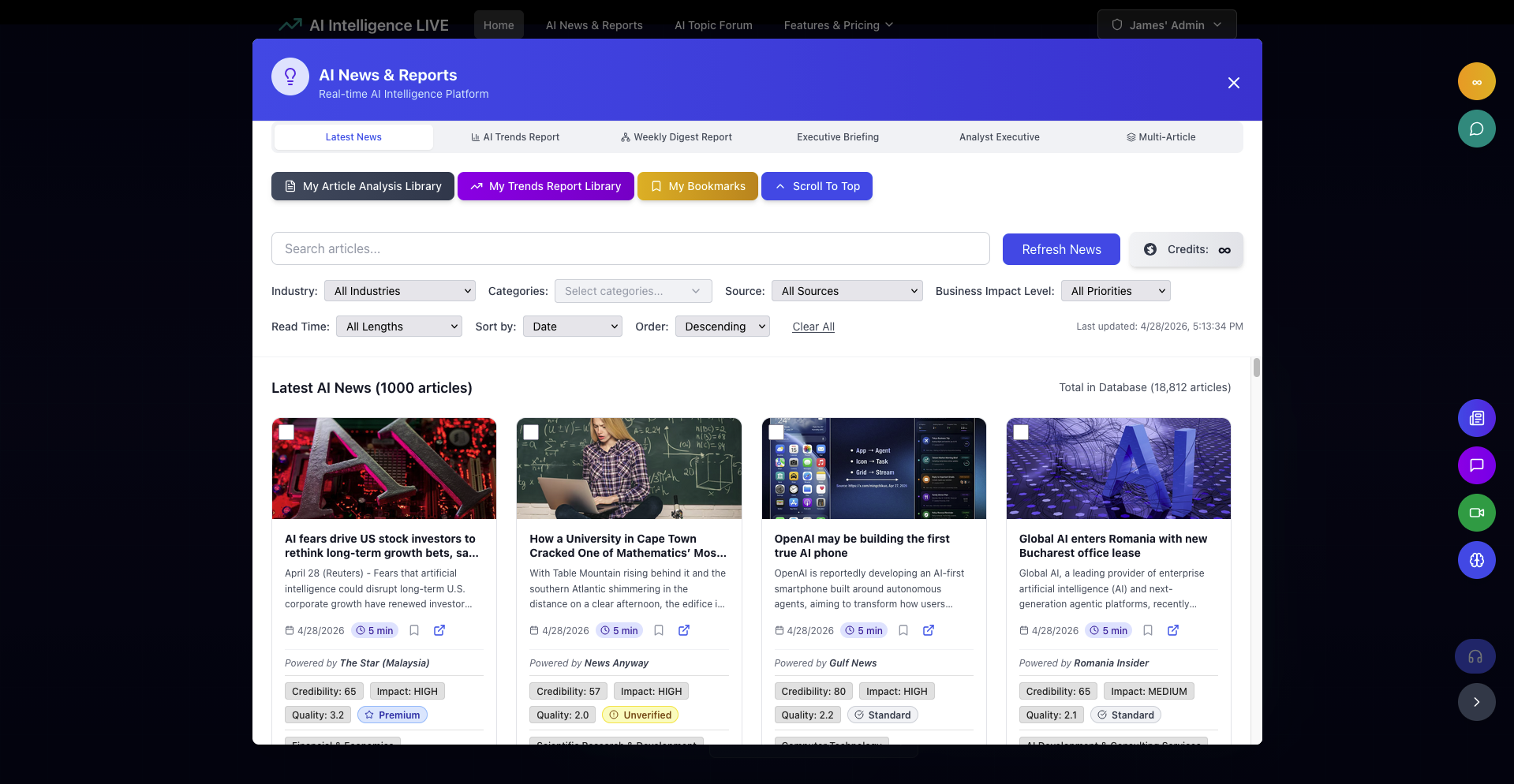Open the news article library icon in right sidebar
This screenshot has width=1514, height=784.
pyautogui.click(x=1476, y=418)
